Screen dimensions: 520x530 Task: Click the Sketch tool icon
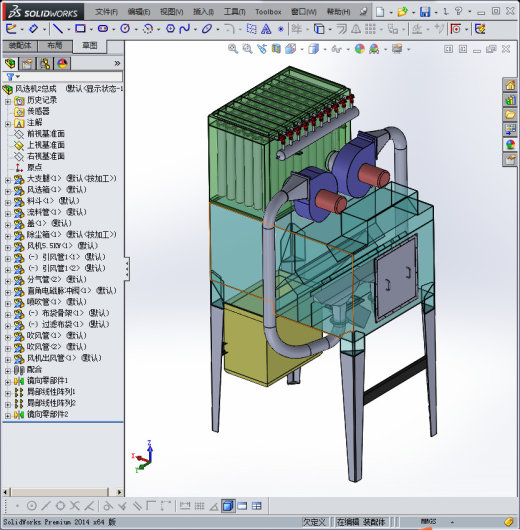11,29
